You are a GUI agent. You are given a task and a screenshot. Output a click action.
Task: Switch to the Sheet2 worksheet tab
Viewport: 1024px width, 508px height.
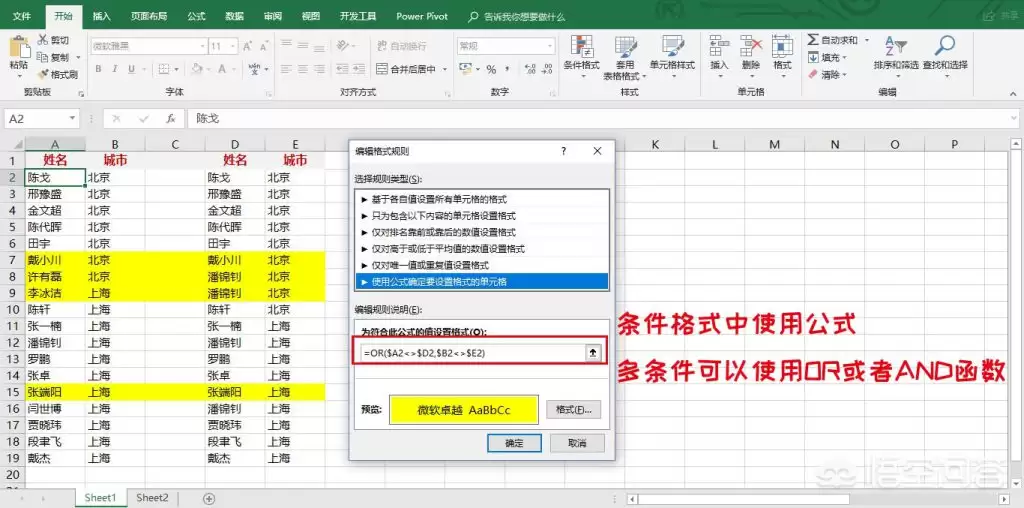152,497
